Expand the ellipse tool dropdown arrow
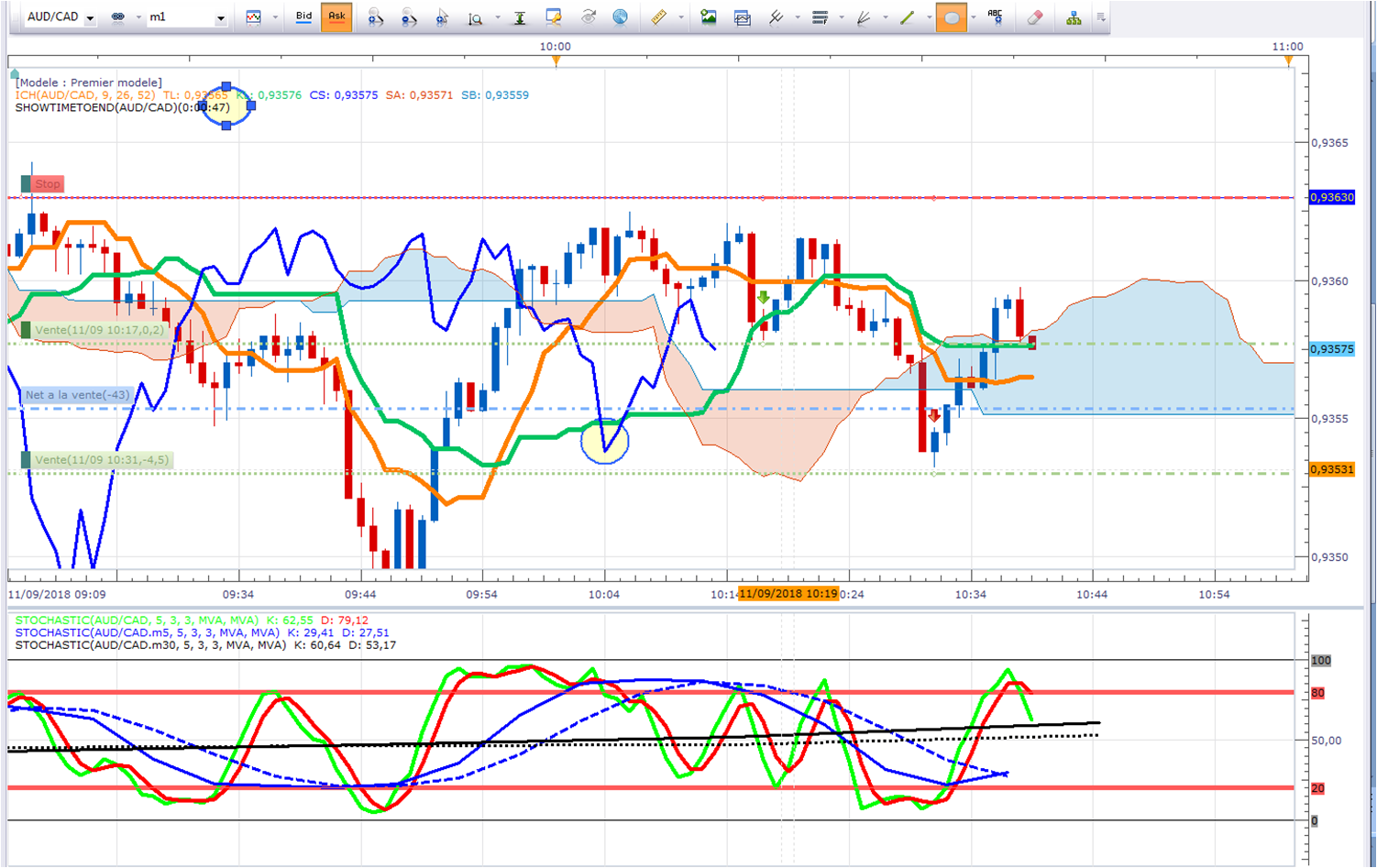 [974, 18]
